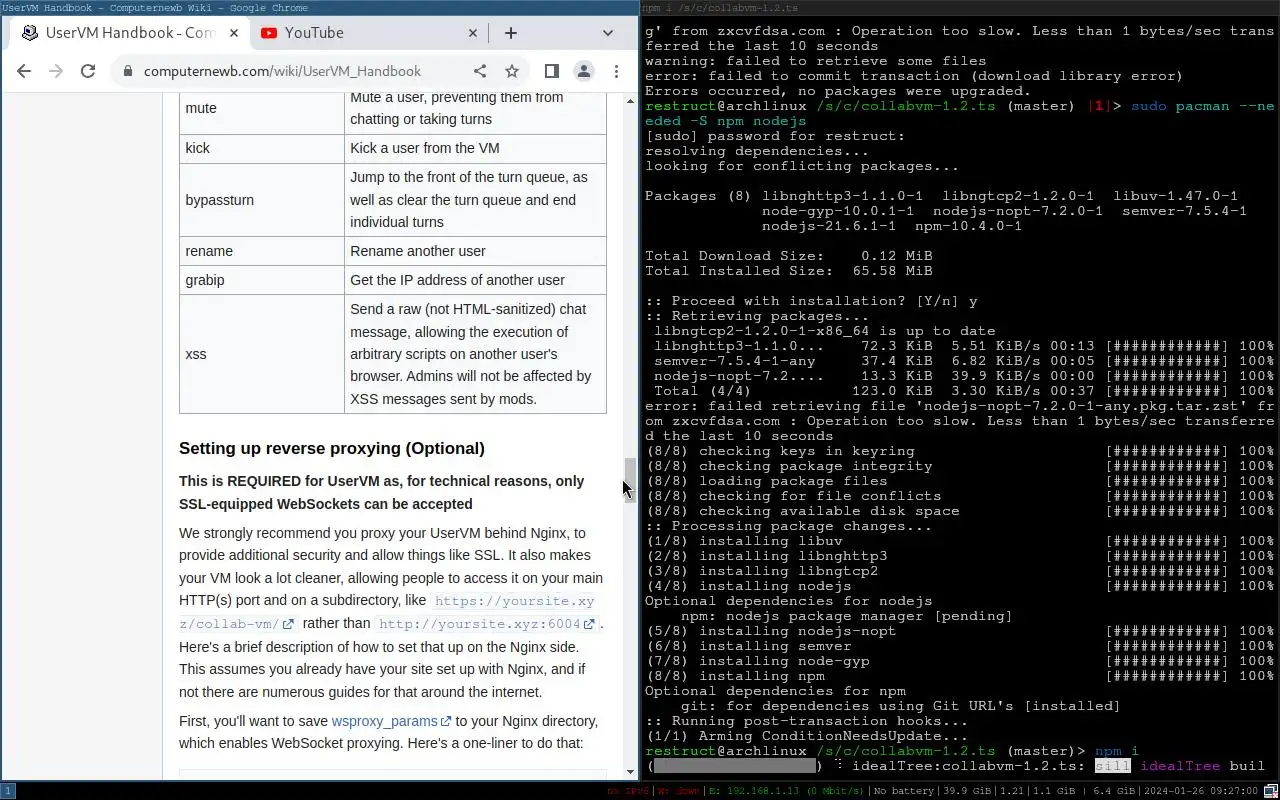Click 'Rename another user' description

pyautogui.click(x=418, y=251)
